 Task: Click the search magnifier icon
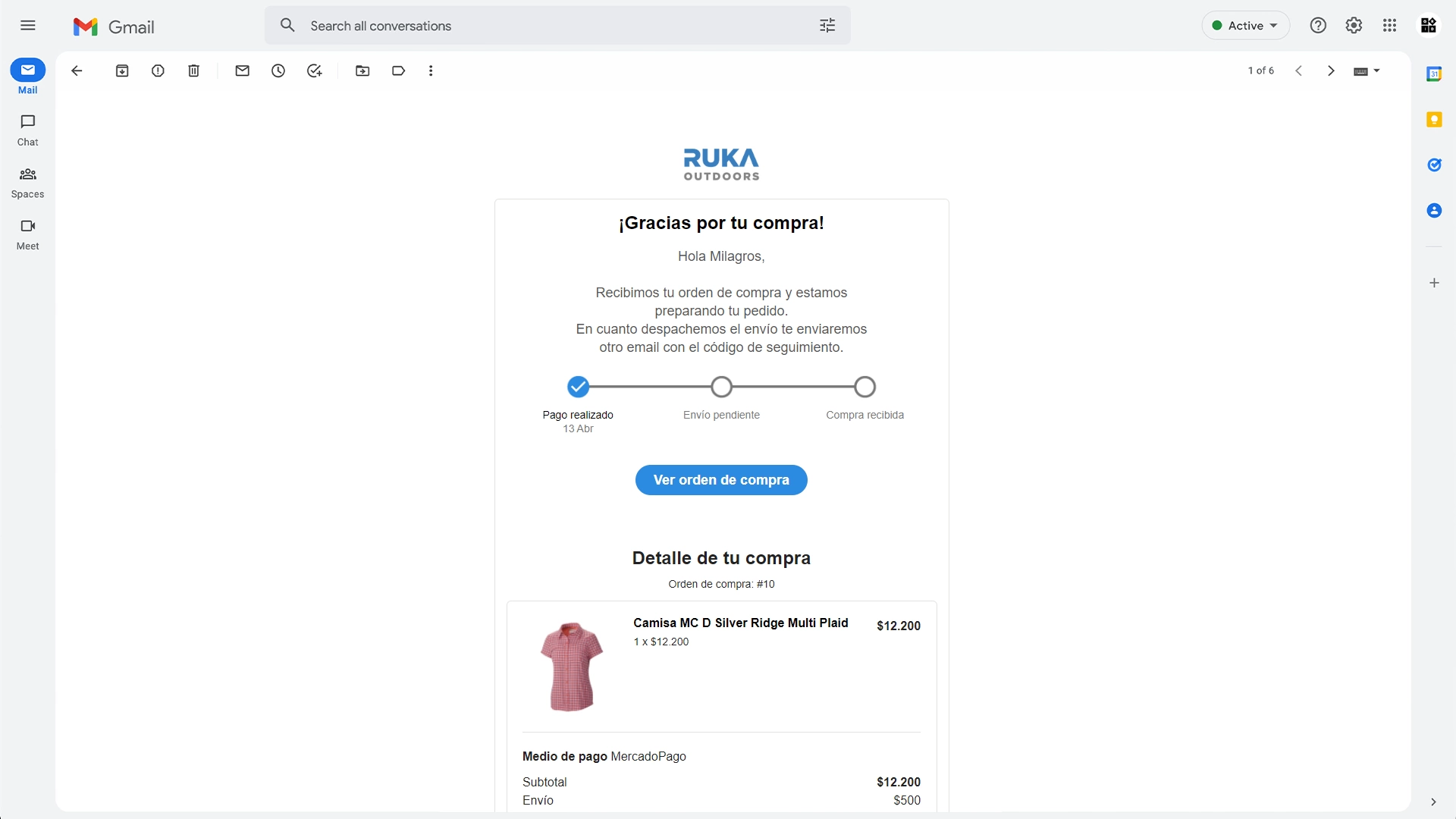[287, 26]
